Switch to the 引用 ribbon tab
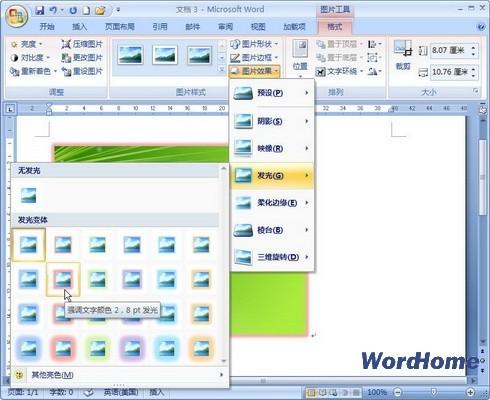 coord(160,27)
